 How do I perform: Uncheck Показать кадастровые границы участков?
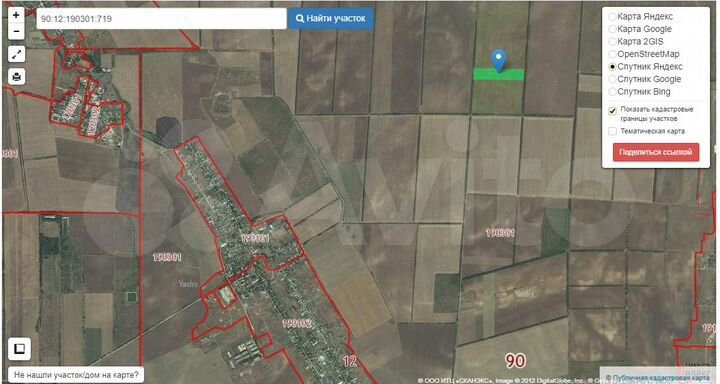[x=613, y=110]
